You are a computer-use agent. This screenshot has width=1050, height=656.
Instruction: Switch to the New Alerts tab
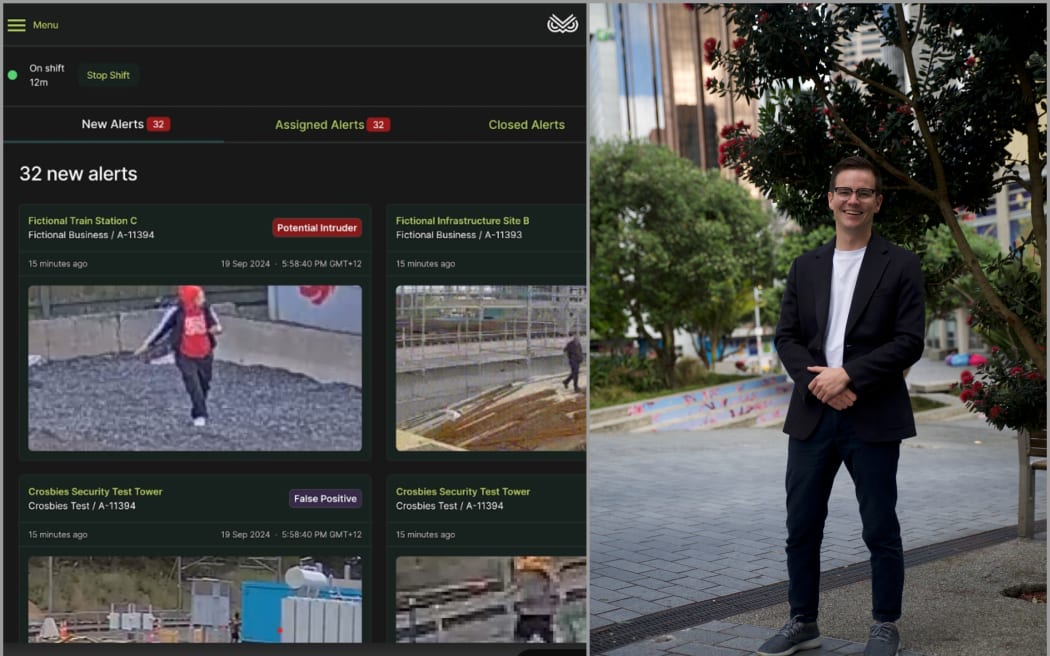[112, 124]
